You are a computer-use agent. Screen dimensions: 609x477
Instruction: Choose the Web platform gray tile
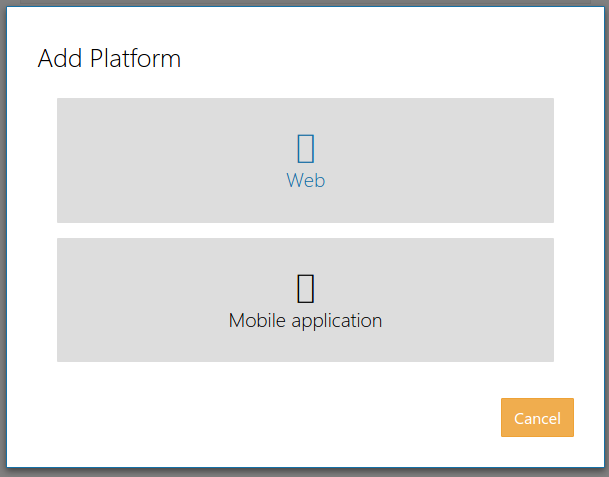coord(305,160)
